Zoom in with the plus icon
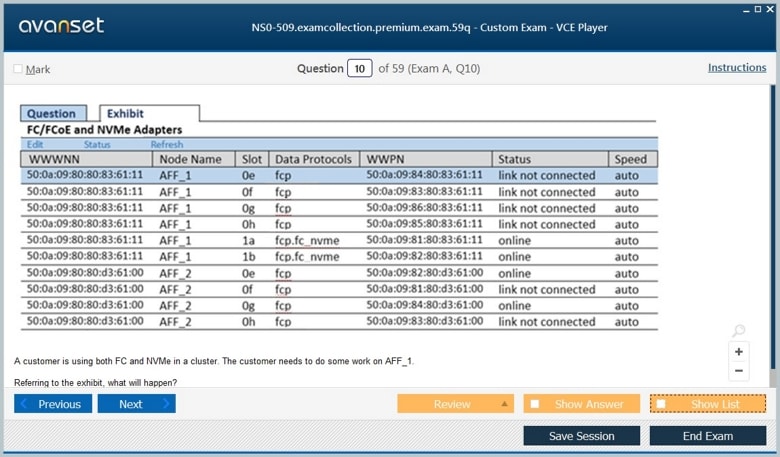 coord(739,352)
